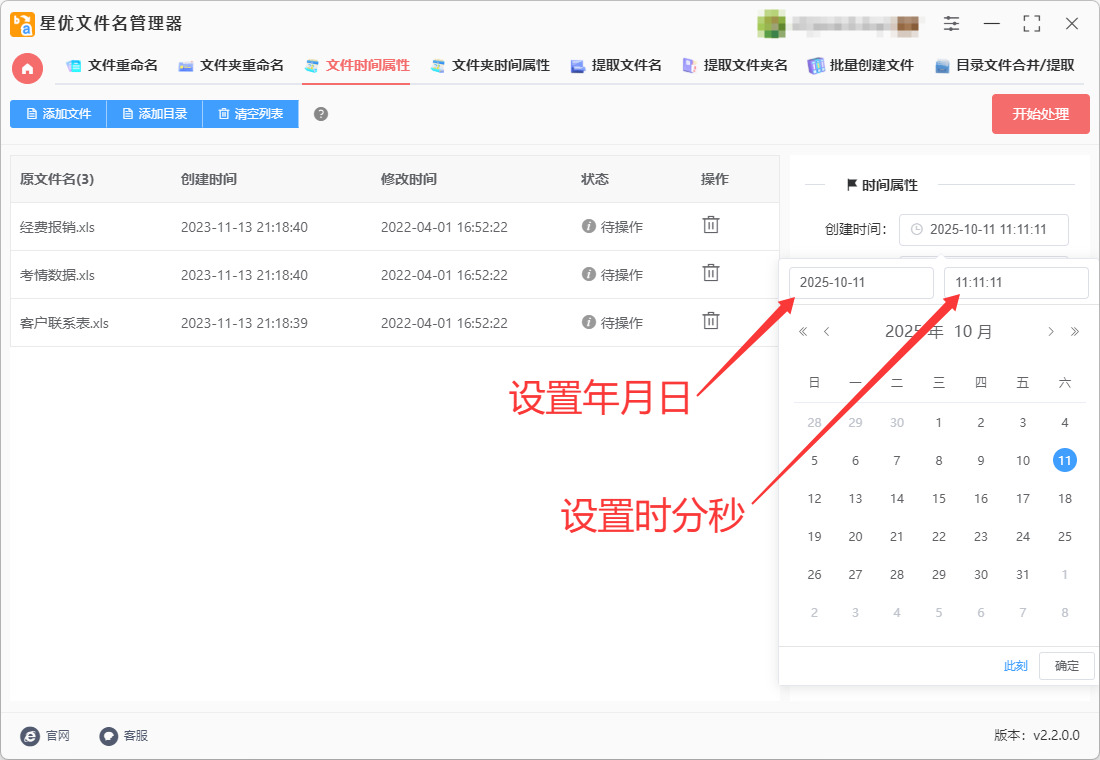Screen dimensions: 1100x760
Task: Click the time input showing 11:11:11
Action: click(1016, 283)
